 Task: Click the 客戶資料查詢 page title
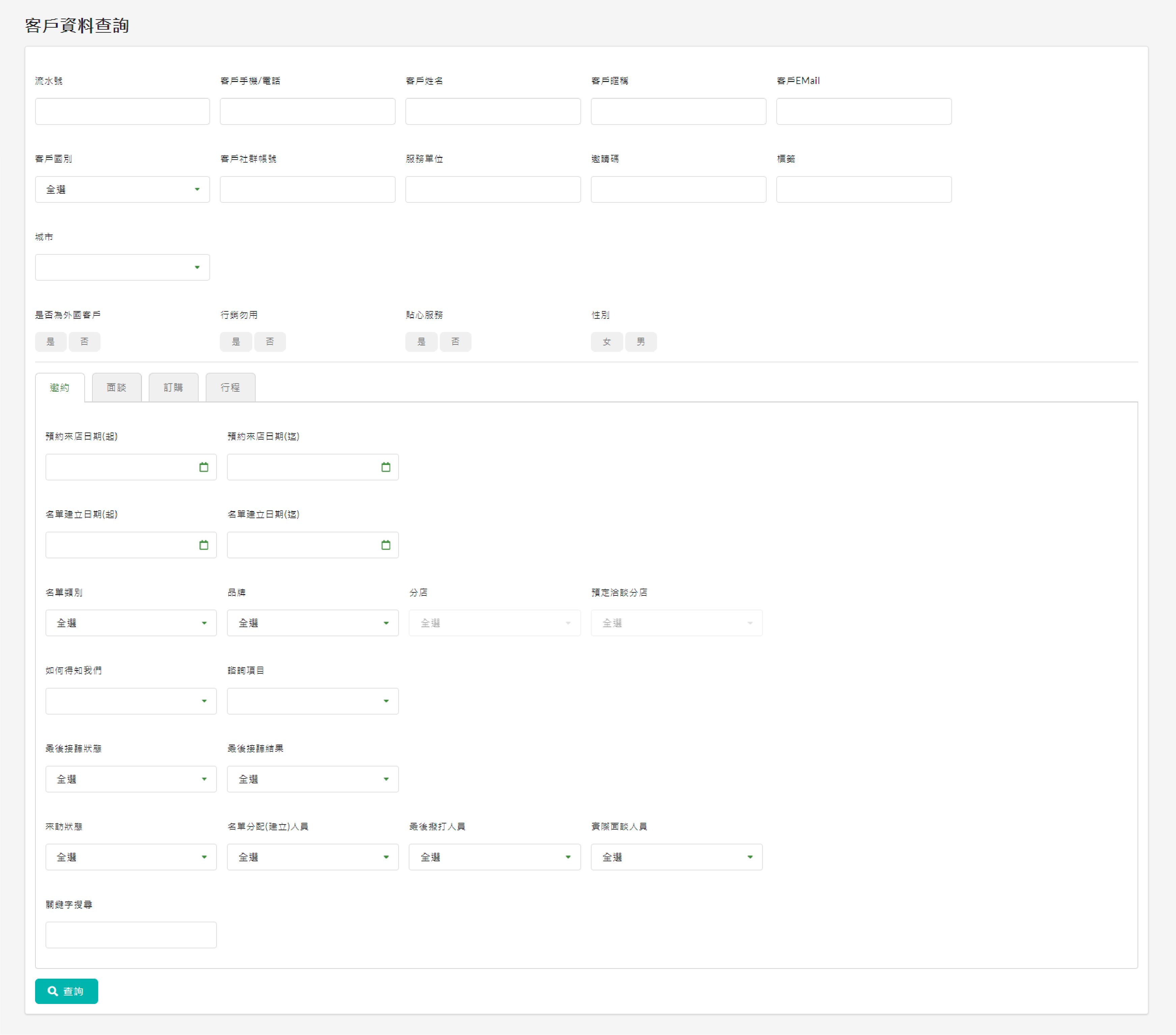coord(77,25)
